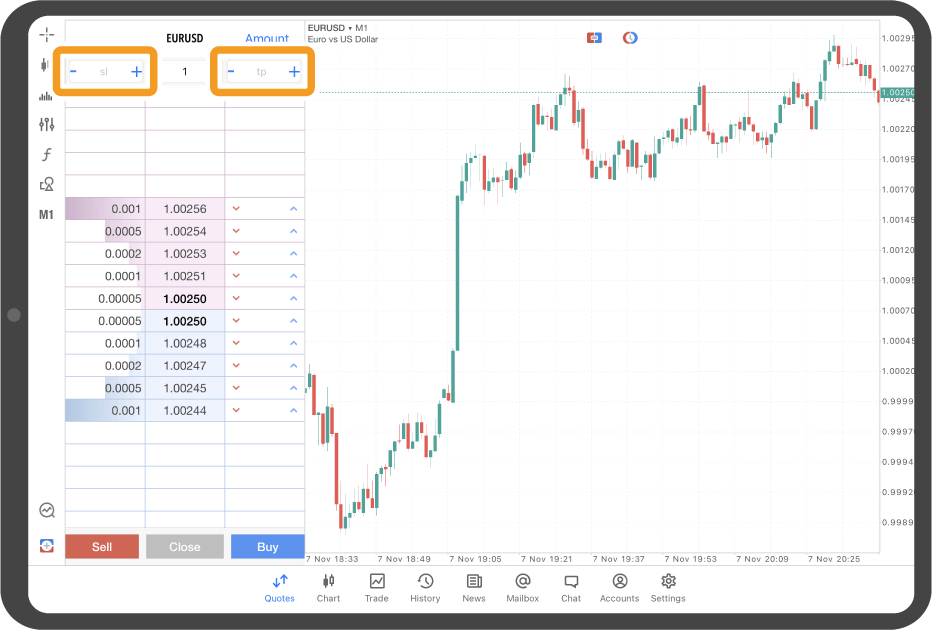
Task: Open the History tab
Action: tap(425, 588)
